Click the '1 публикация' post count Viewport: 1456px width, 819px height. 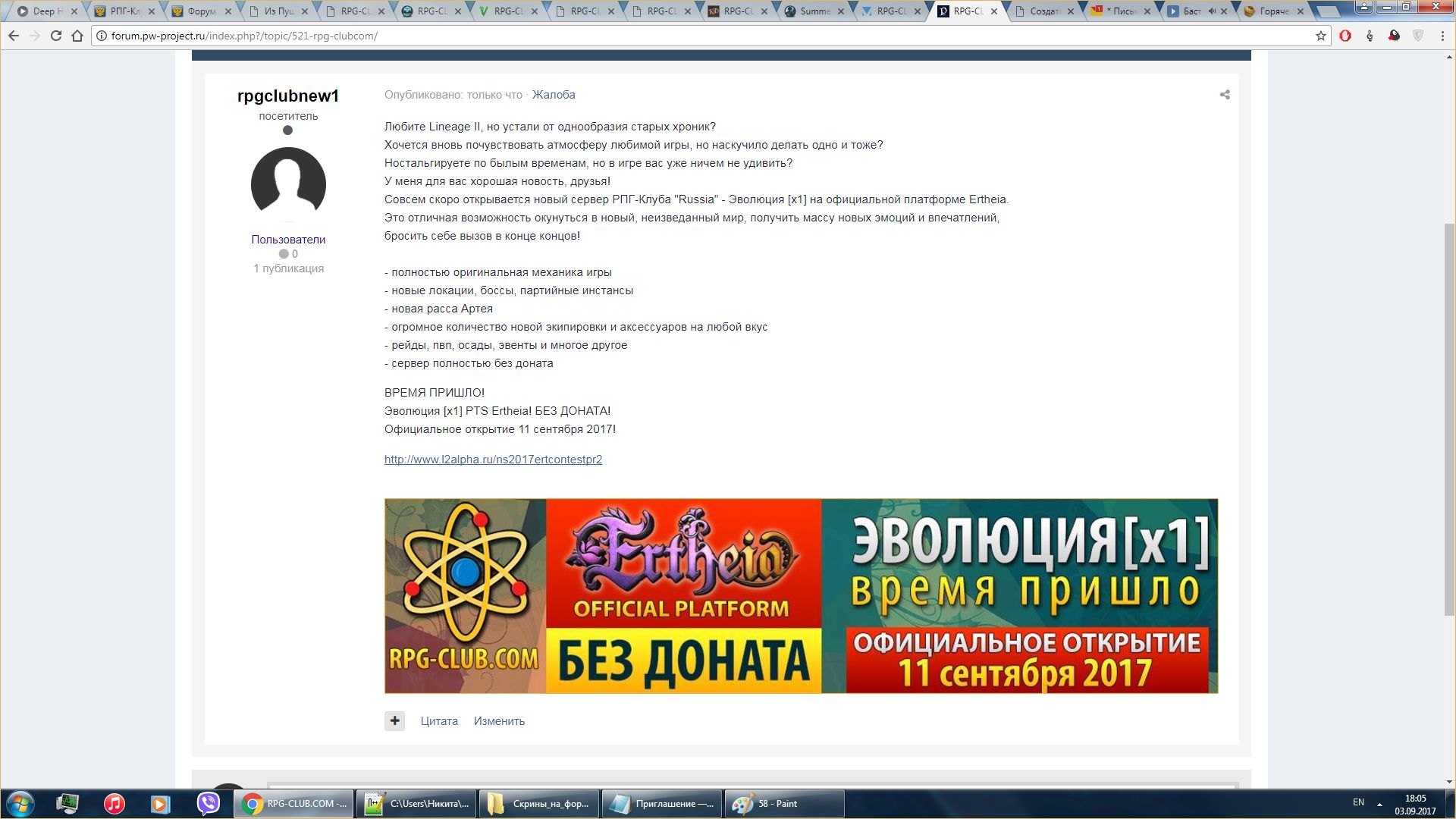[x=288, y=268]
